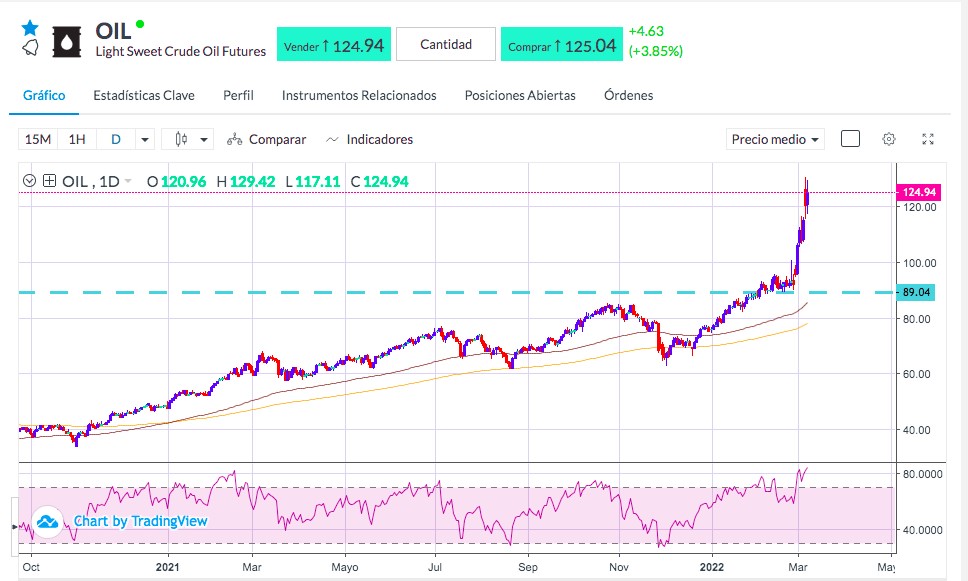968x581 pixels.
Task: Click the Cantidad quantity field
Action: [x=446, y=44]
